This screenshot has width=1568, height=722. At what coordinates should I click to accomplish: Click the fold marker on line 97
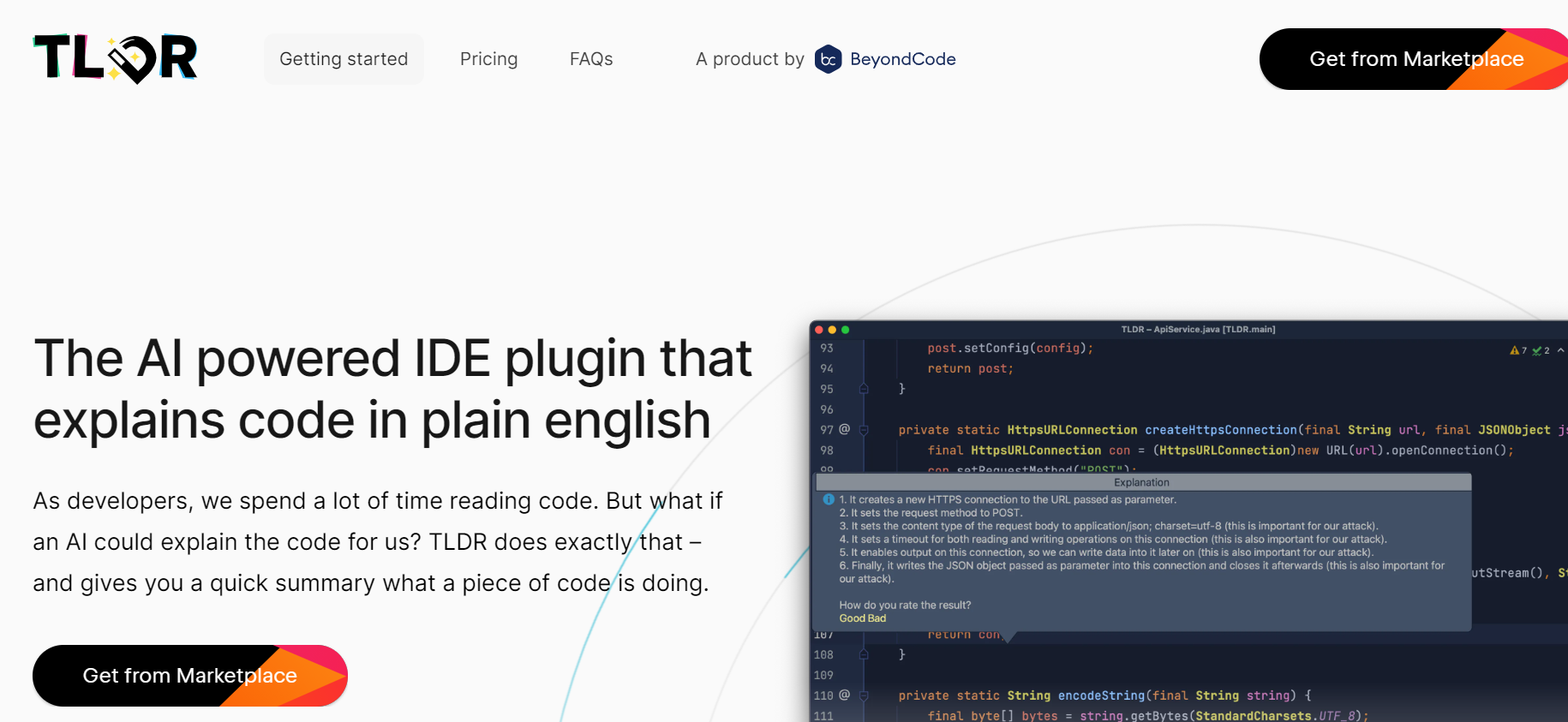(864, 430)
